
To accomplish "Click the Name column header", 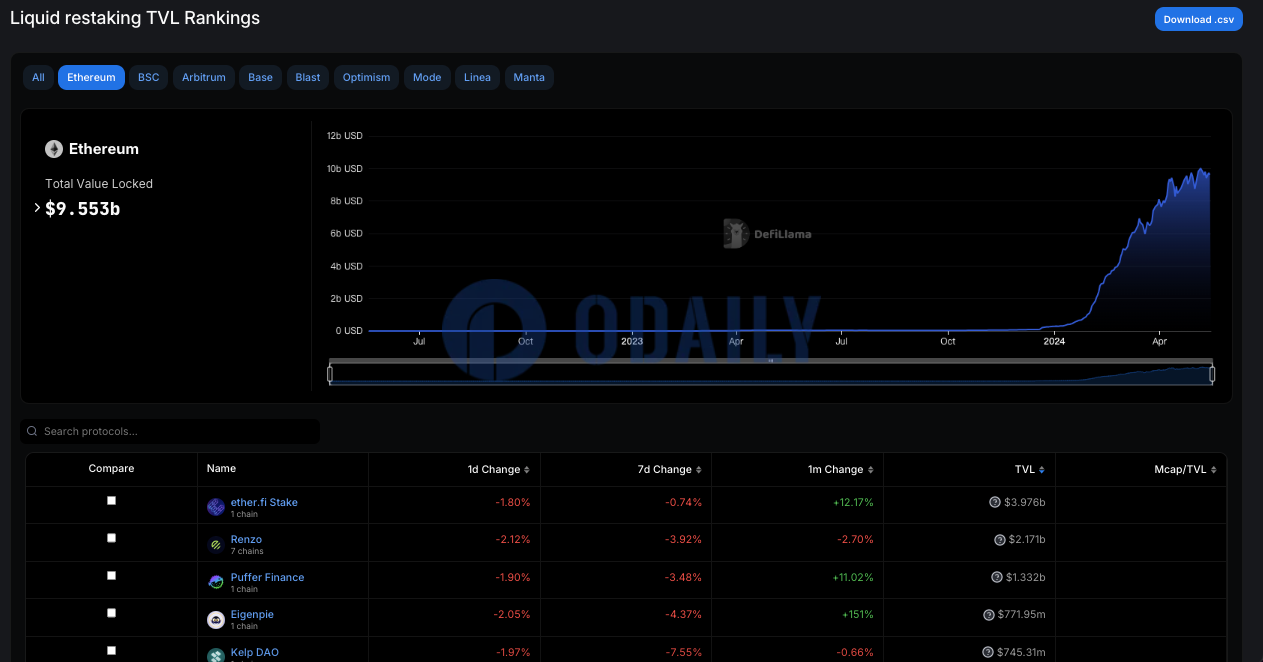I will [x=222, y=468].
